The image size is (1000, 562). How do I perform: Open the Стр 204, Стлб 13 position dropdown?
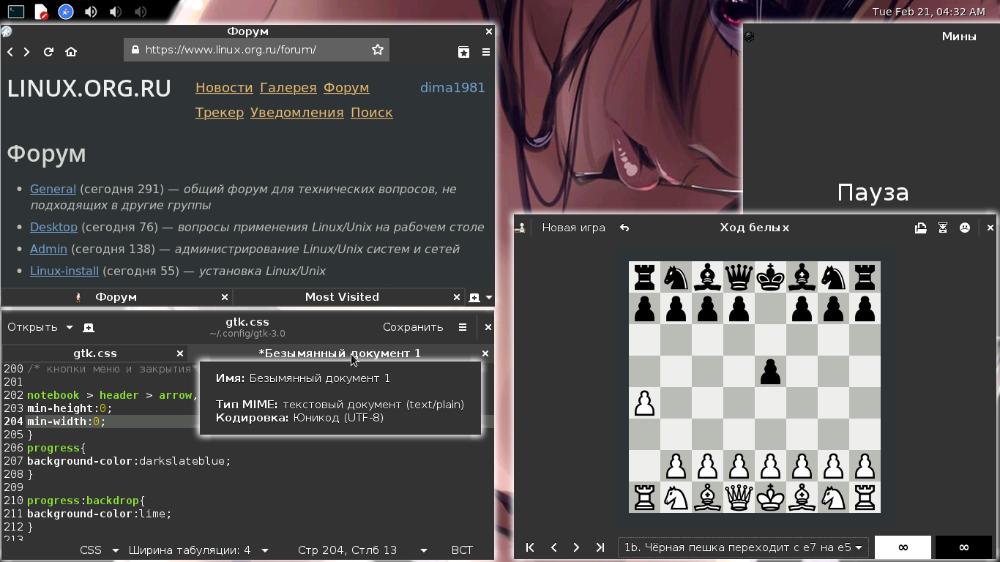click(362, 550)
